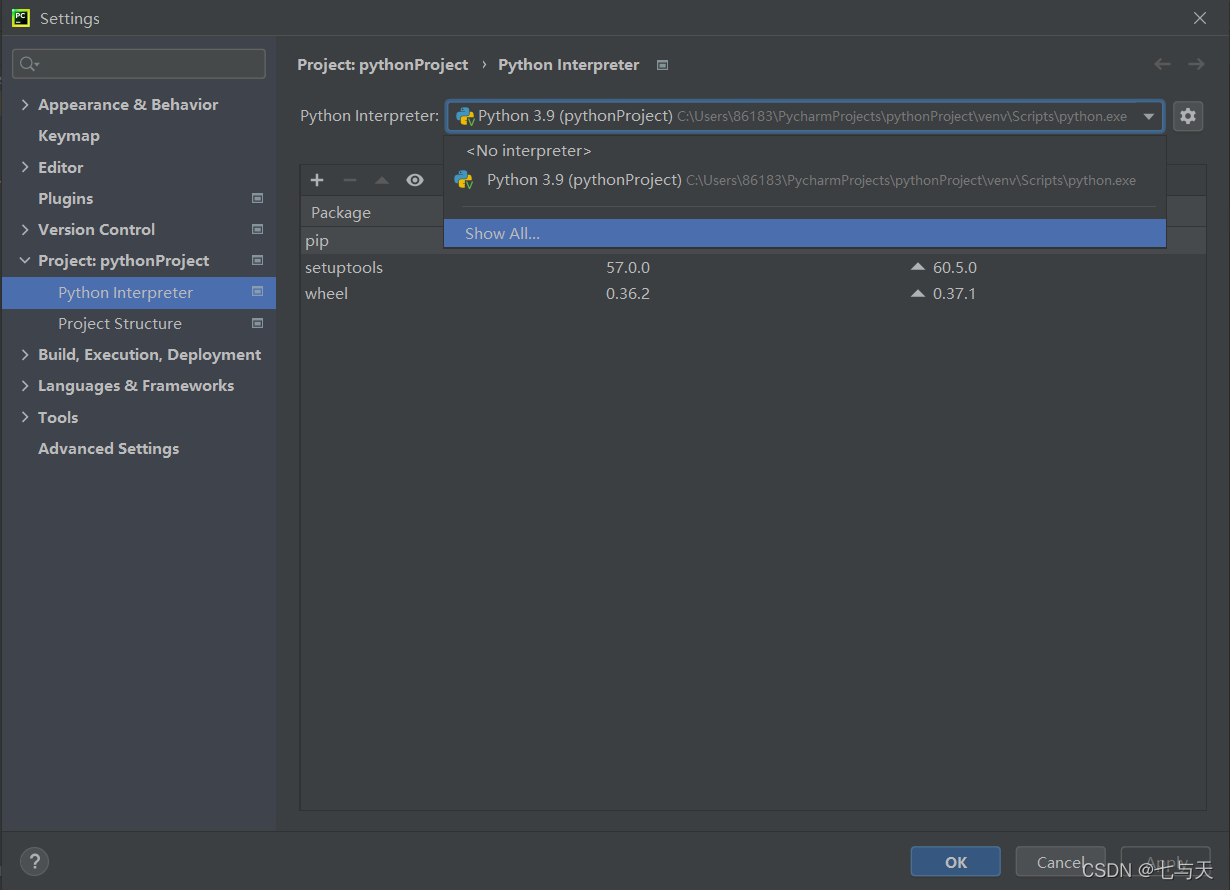
Task: Open Advanced Settings page
Action: point(109,448)
